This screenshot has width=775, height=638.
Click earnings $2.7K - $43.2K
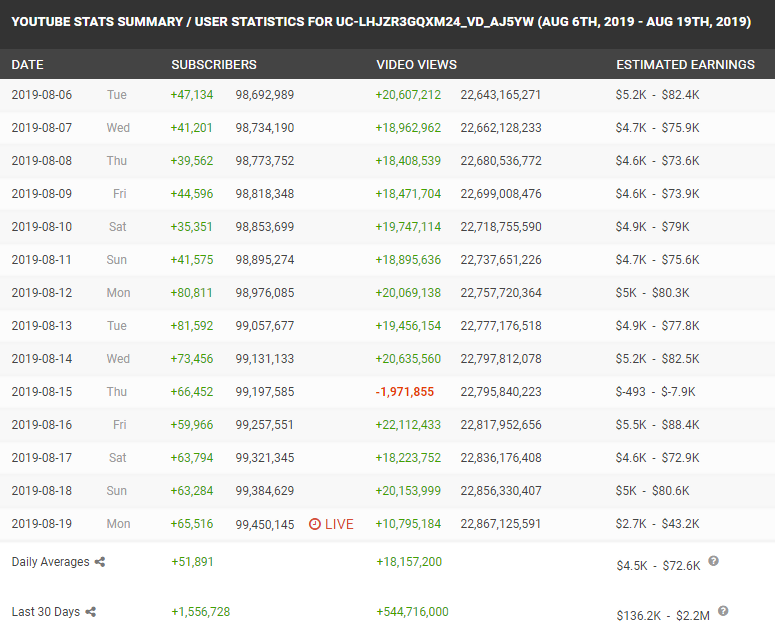pyautogui.click(x=657, y=524)
